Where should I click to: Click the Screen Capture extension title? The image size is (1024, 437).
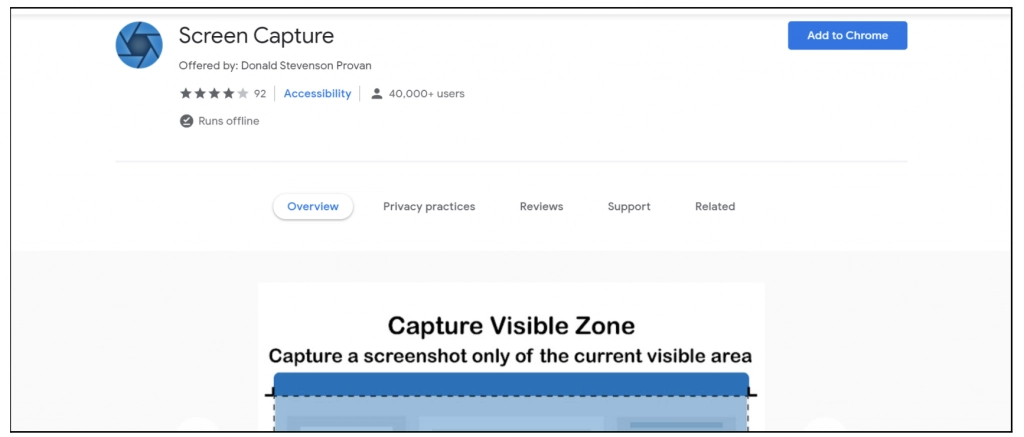pyautogui.click(x=256, y=36)
